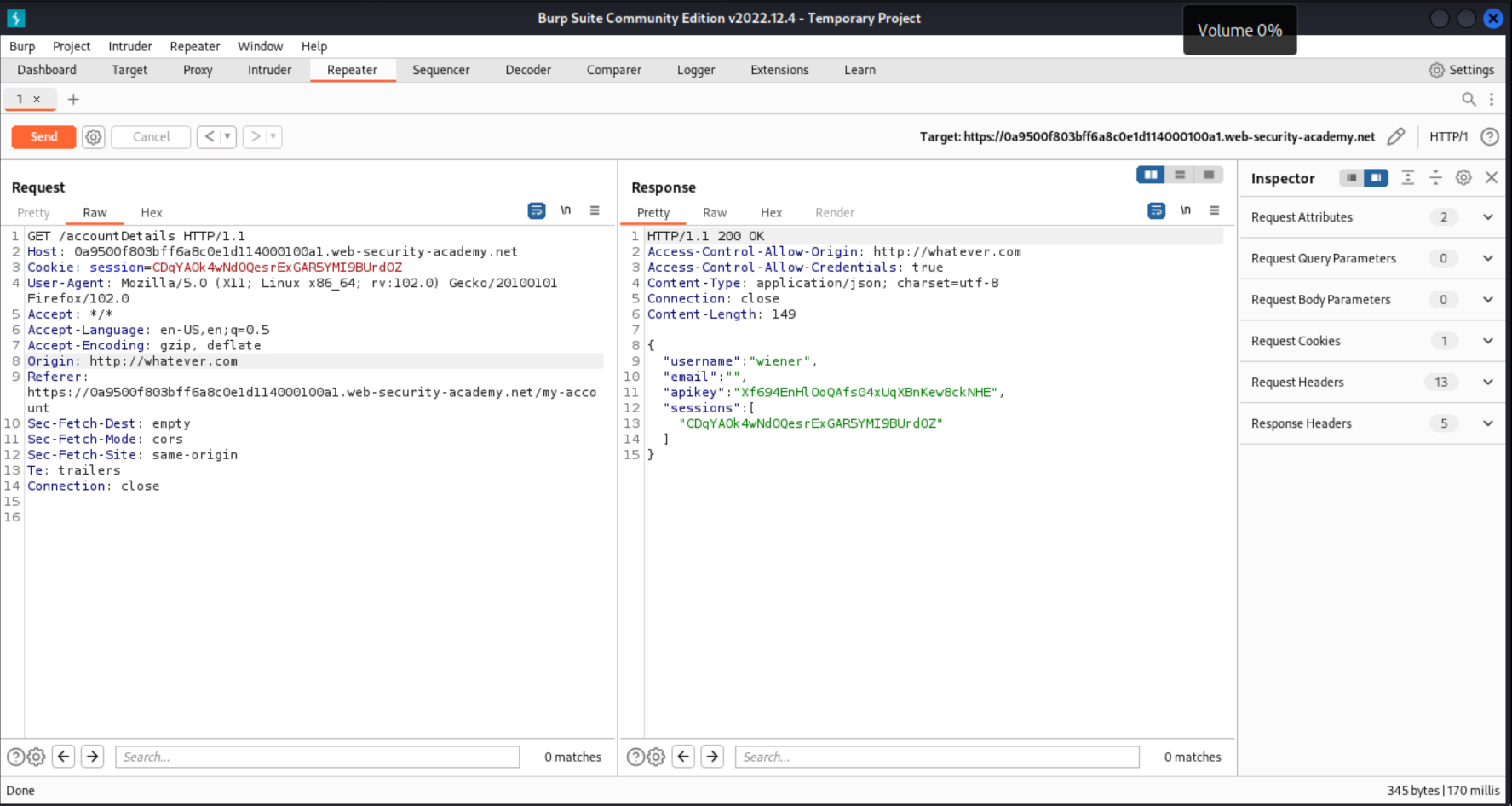Open Inspector settings gear

[1463, 177]
